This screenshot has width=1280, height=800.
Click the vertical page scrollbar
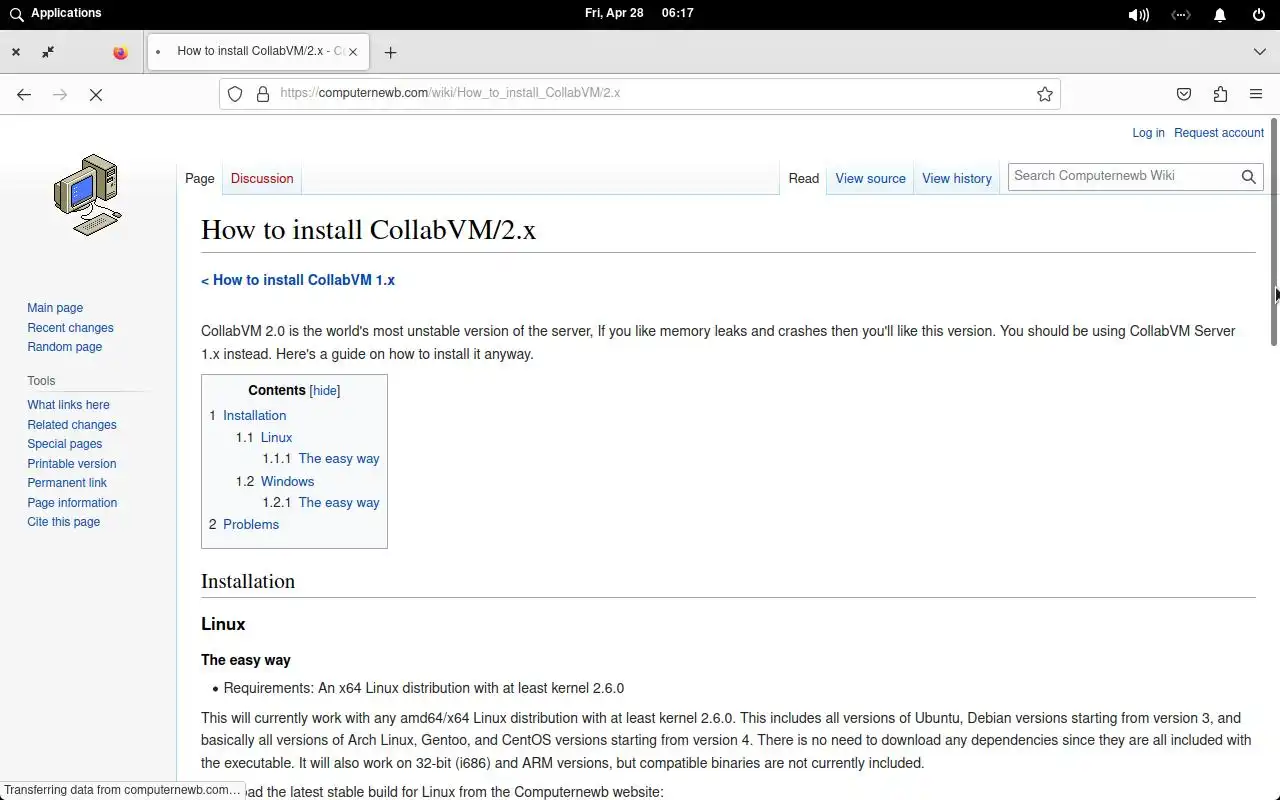coord(1273,232)
